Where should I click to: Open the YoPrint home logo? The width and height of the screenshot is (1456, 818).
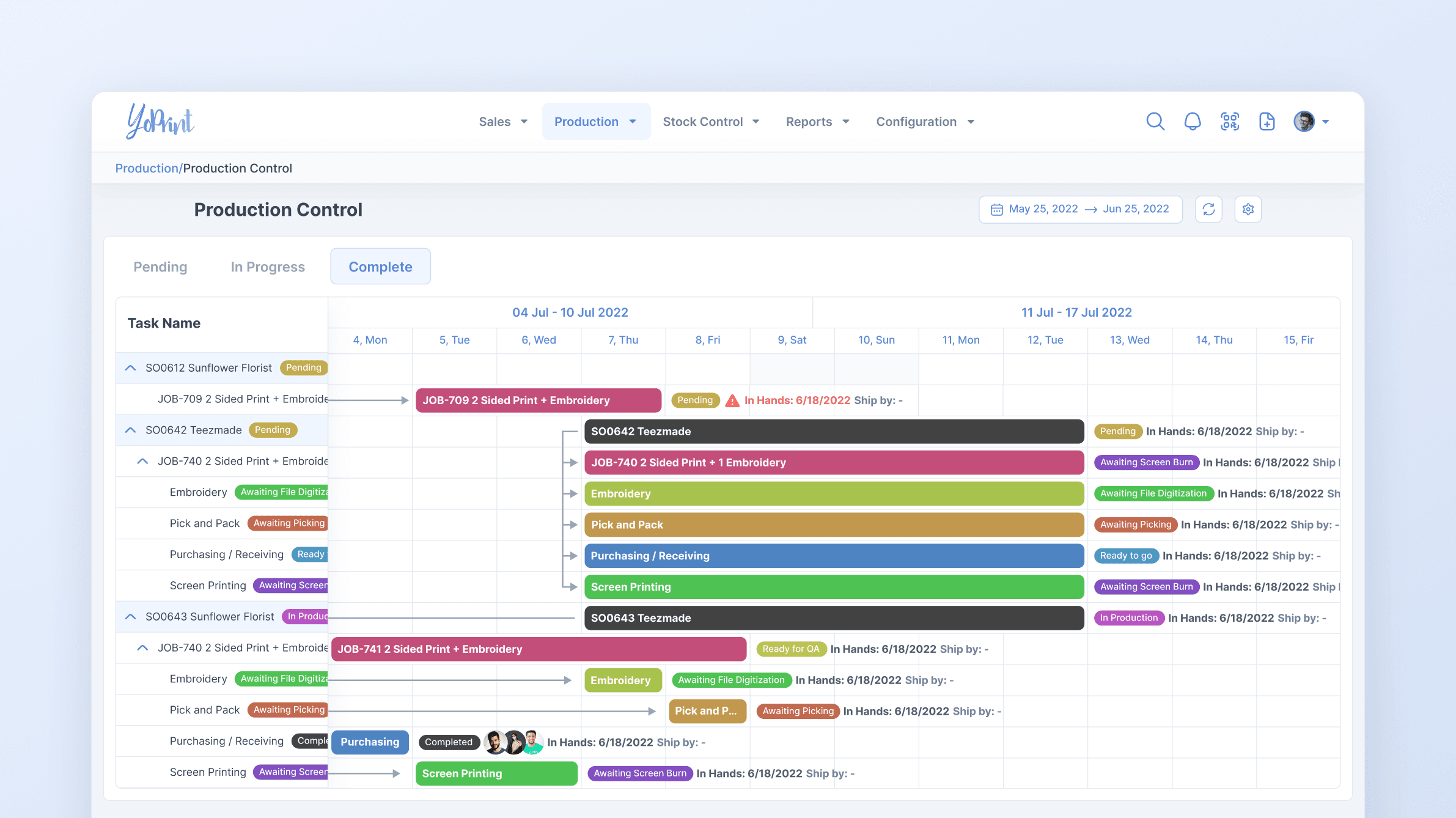point(160,121)
